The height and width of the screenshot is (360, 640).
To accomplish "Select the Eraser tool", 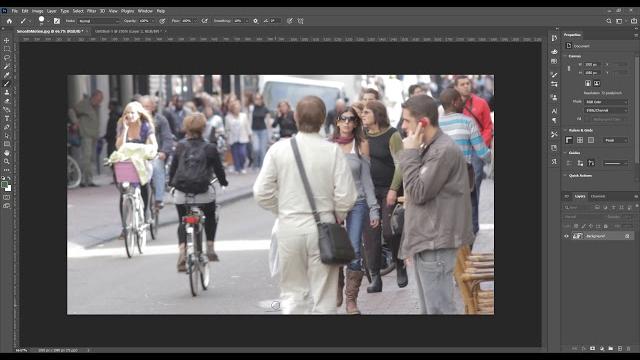I will point(7,101).
